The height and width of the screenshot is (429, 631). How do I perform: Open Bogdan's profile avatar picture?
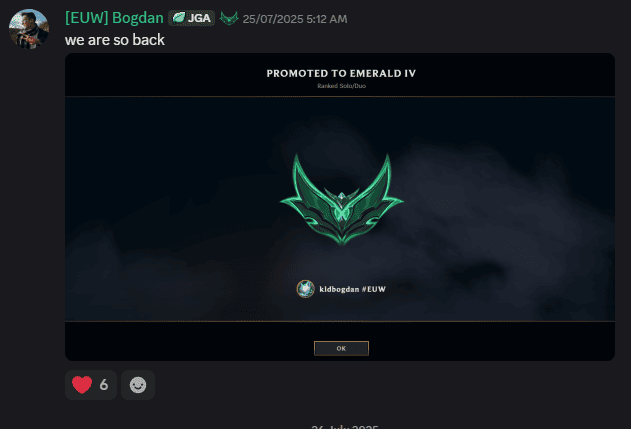29,29
